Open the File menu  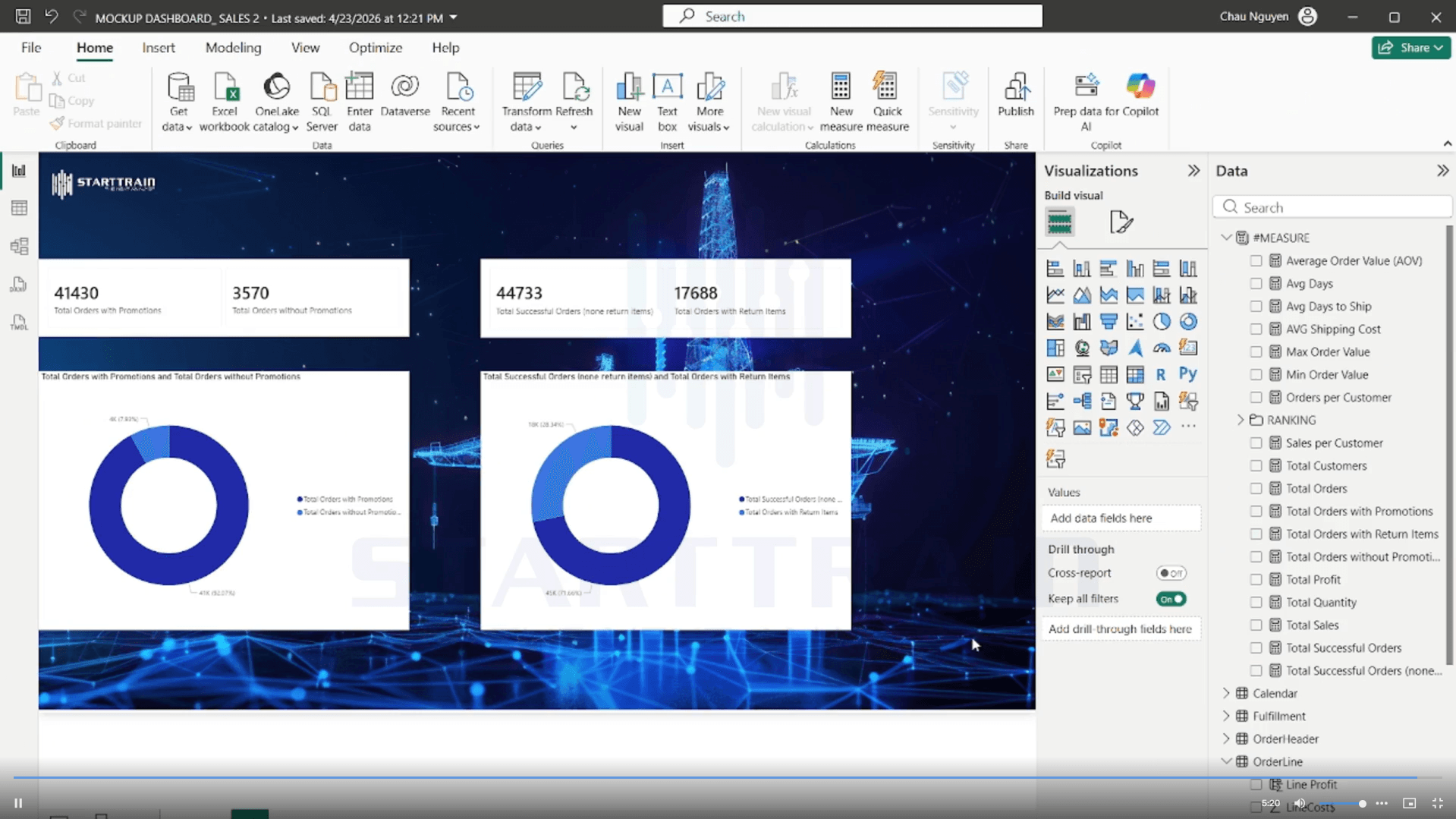(x=31, y=48)
